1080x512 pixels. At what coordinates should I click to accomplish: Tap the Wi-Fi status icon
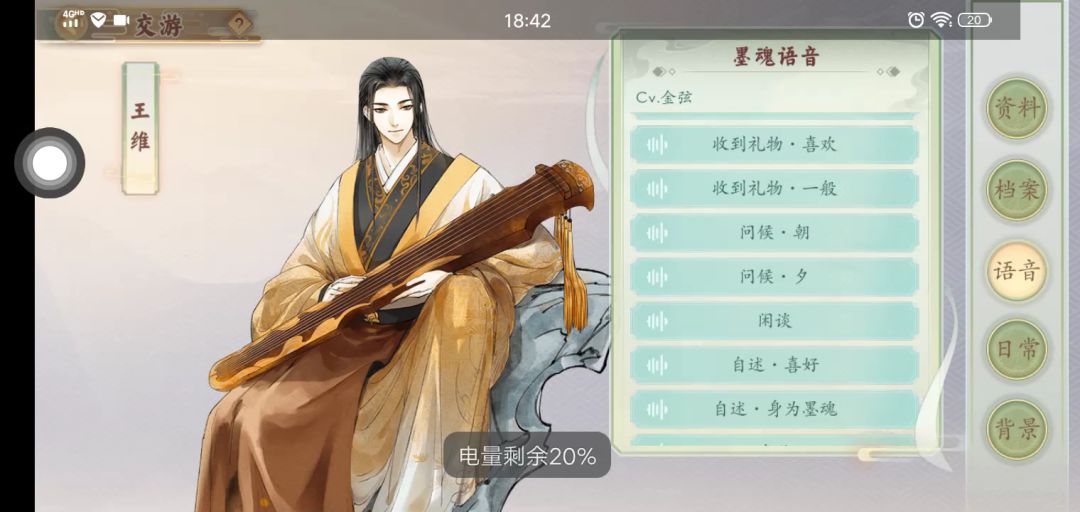click(x=941, y=20)
